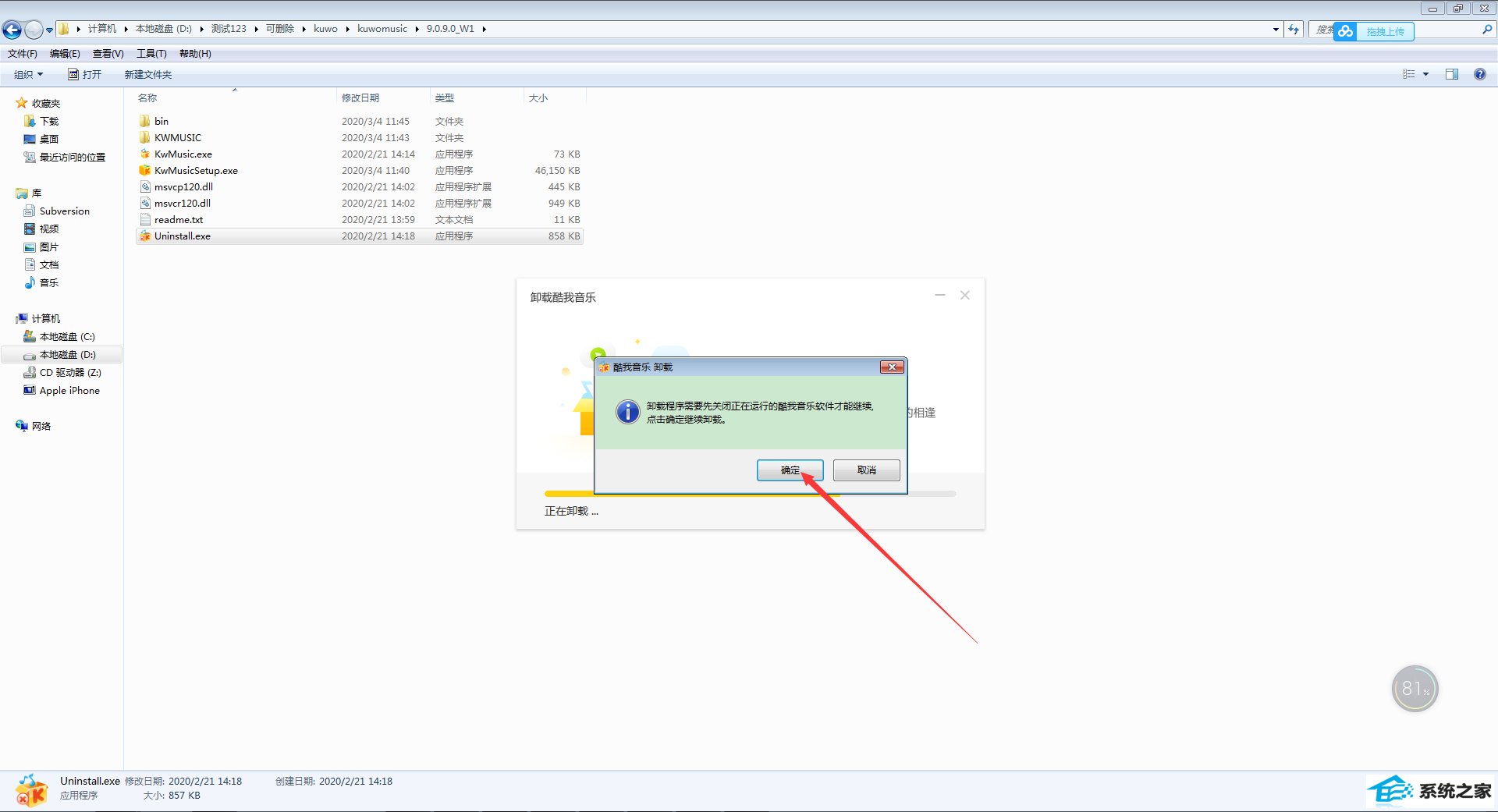Click the 打开 toolbar button
This screenshot has height=812, width=1498.
pyautogui.click(x=85, y=75)
